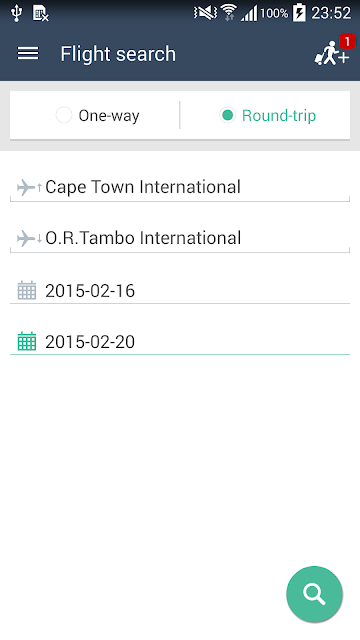This screenshot has width=360, height=640.
Task: Tap the battery status icon
Action: [x=299, y=12]
